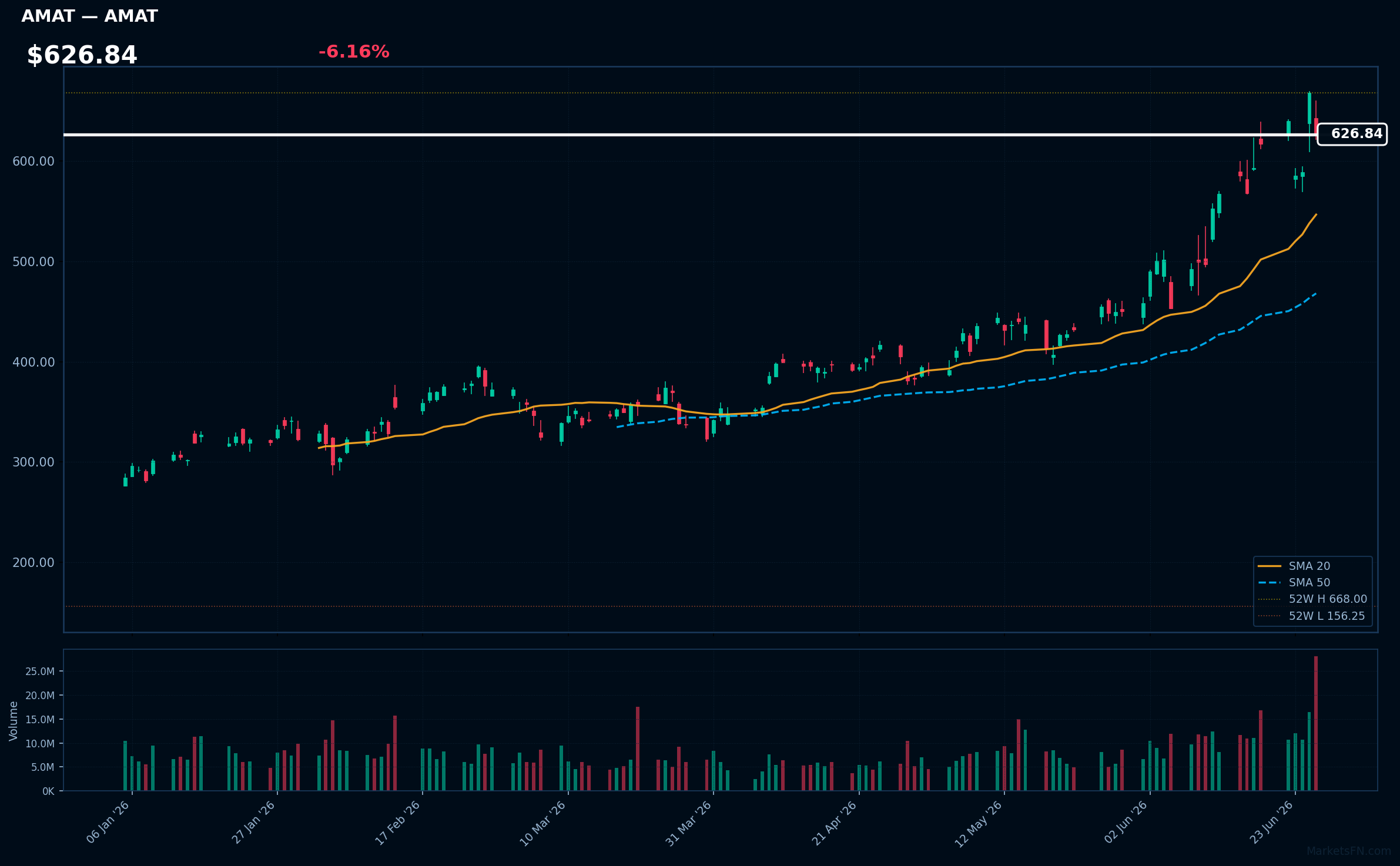The image size is (1400, 866).
Task: Click the 31 Mar '26 date label
Action: (689, 823)
